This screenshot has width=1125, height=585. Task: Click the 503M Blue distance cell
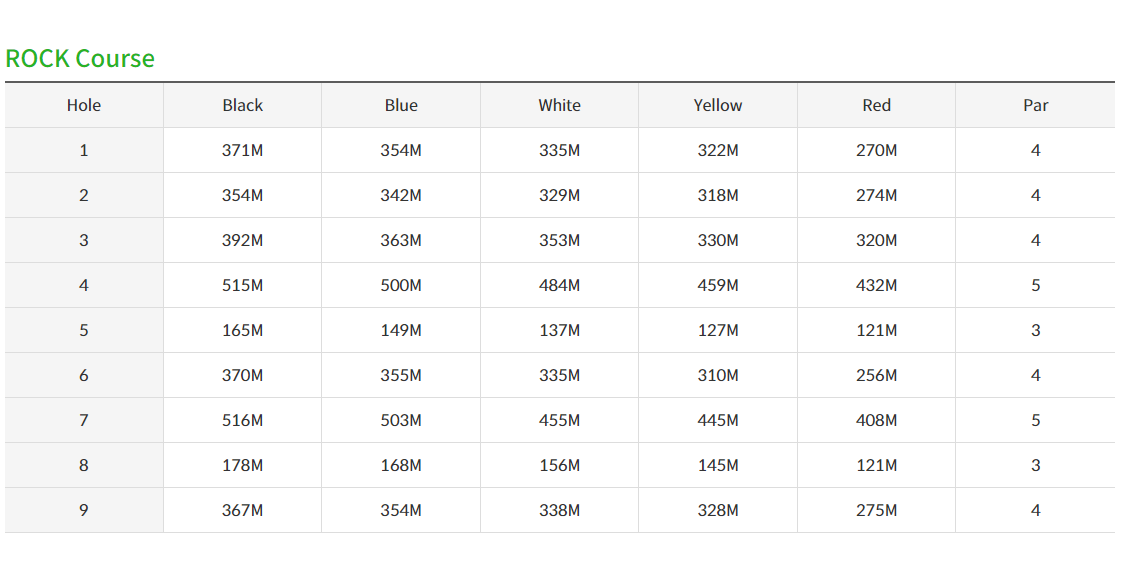point(401,420)
